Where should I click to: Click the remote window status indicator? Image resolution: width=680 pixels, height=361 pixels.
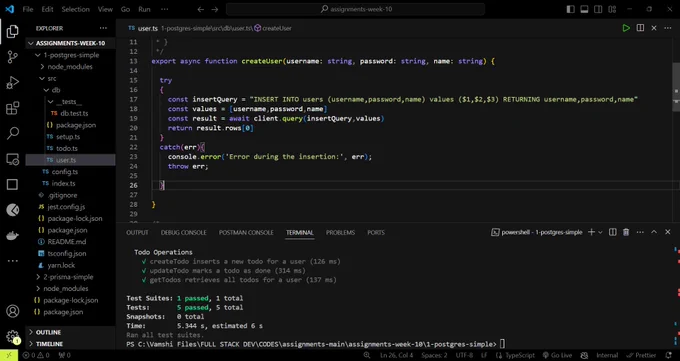(x=9, y=355)
